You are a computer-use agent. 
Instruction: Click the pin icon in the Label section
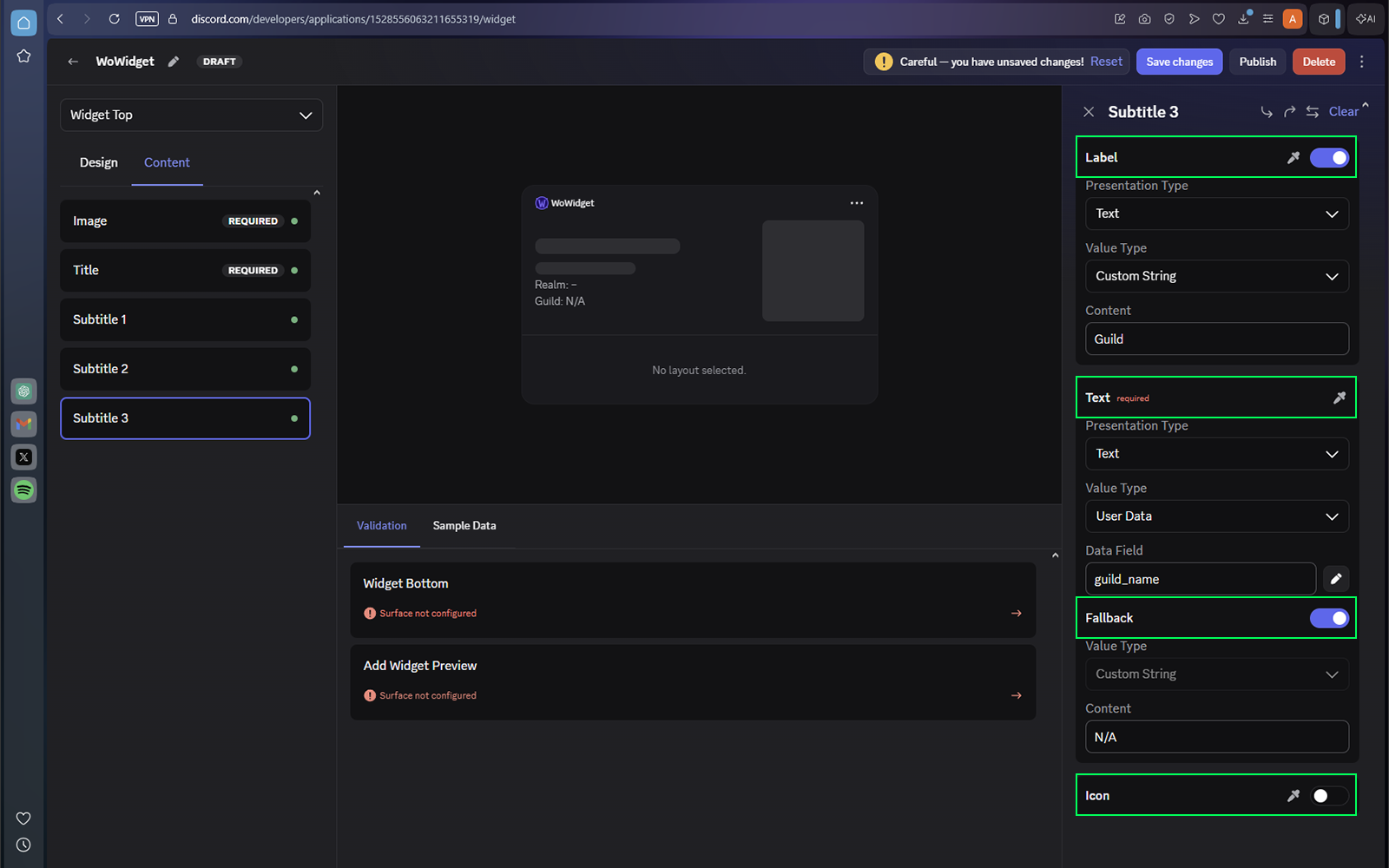1294,158
